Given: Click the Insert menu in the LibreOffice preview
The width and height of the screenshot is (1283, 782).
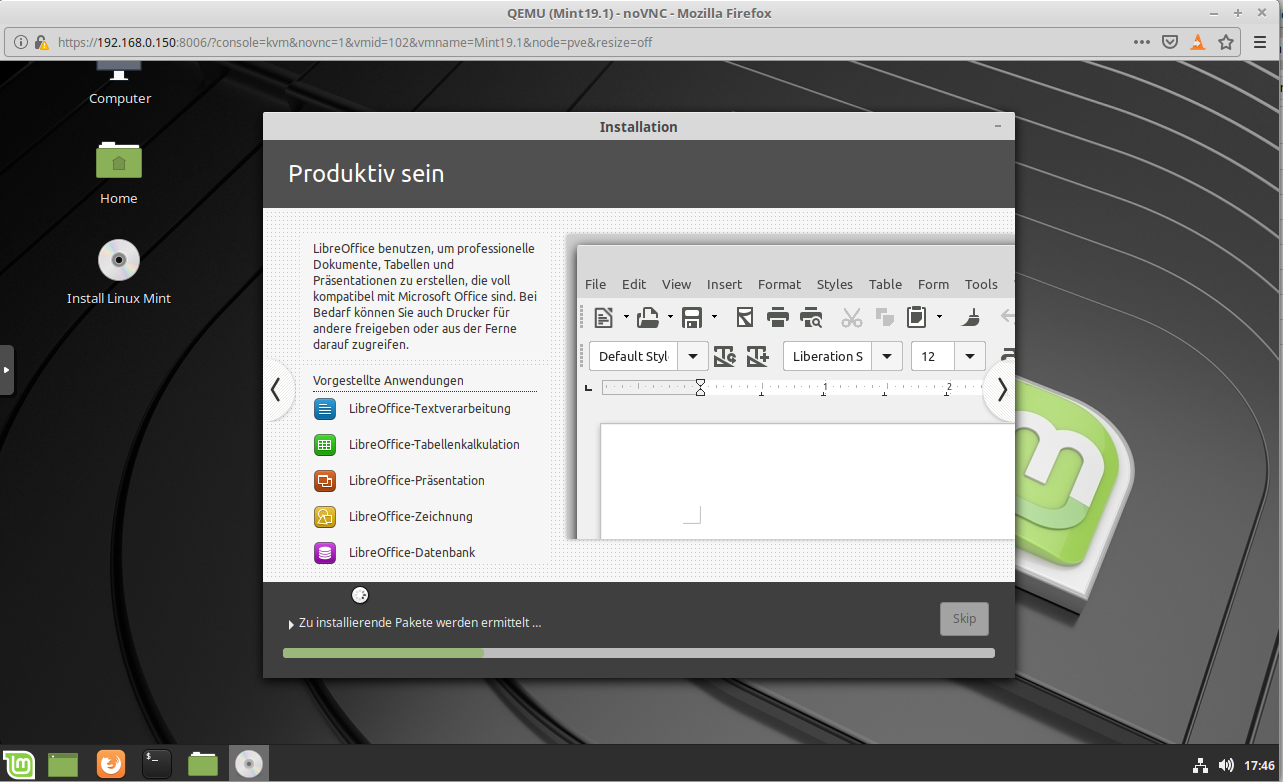Looking at the screenshot, I should (724, 284).
